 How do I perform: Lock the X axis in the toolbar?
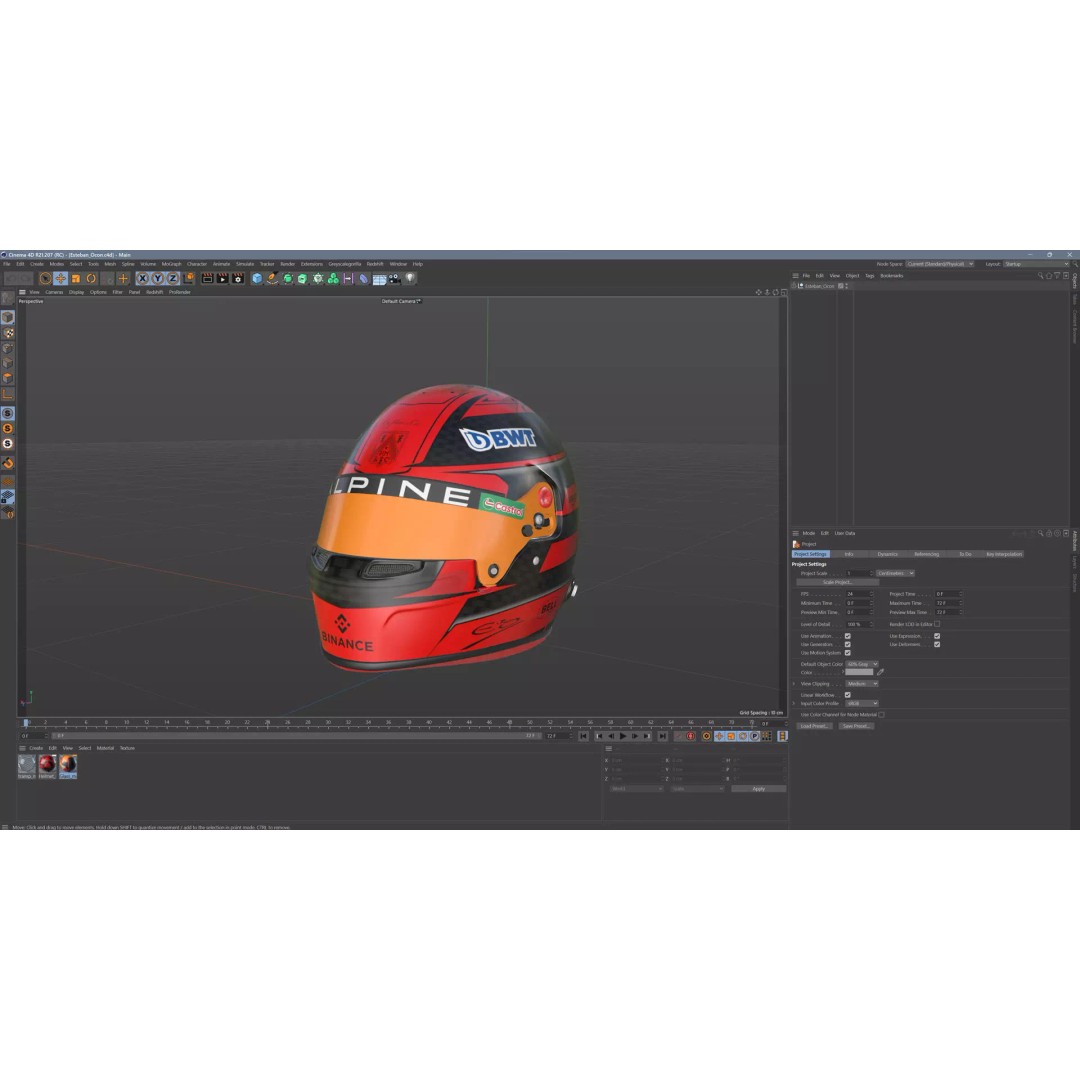142,279
